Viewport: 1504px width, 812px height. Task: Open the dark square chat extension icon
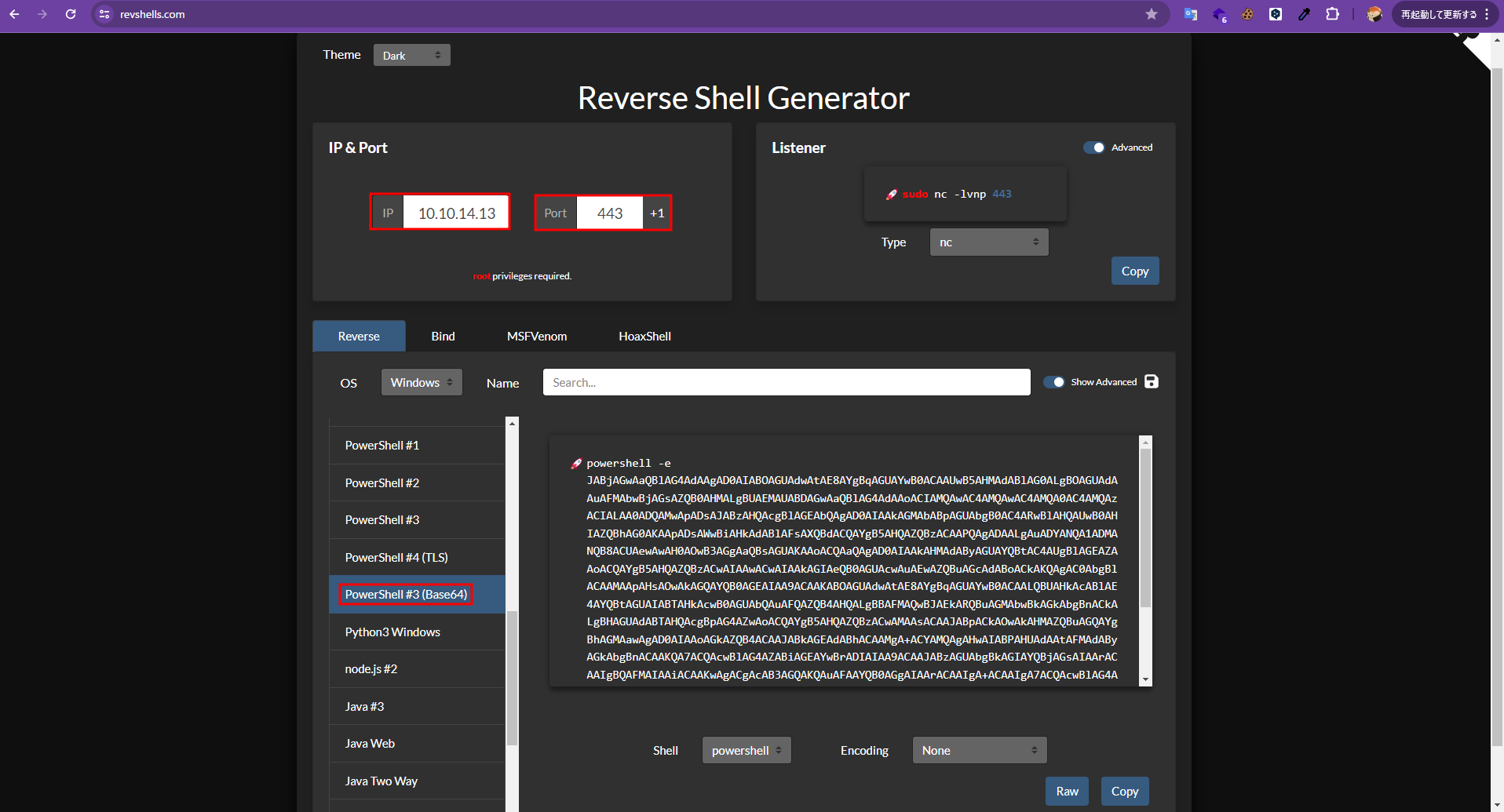(1276, 14)
